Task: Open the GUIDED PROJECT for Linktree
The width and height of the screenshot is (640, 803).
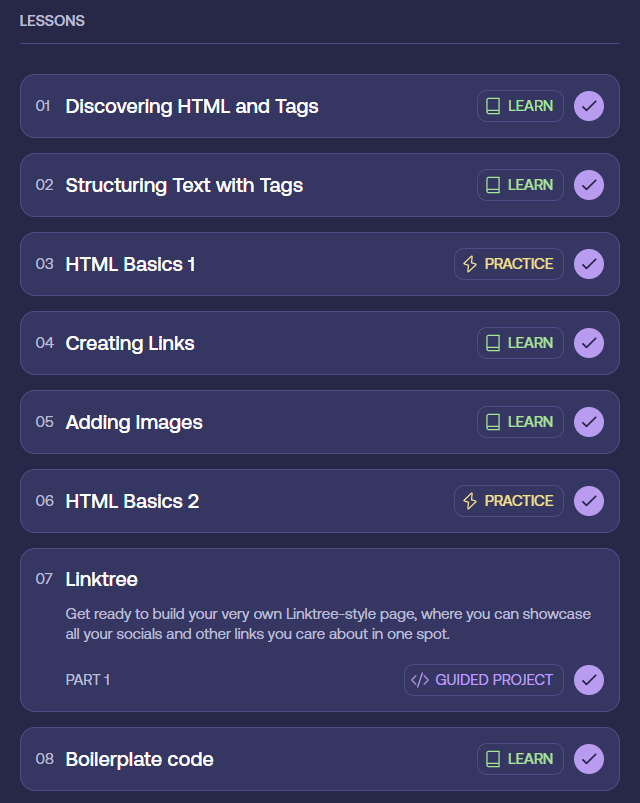Action: [484, 680]
